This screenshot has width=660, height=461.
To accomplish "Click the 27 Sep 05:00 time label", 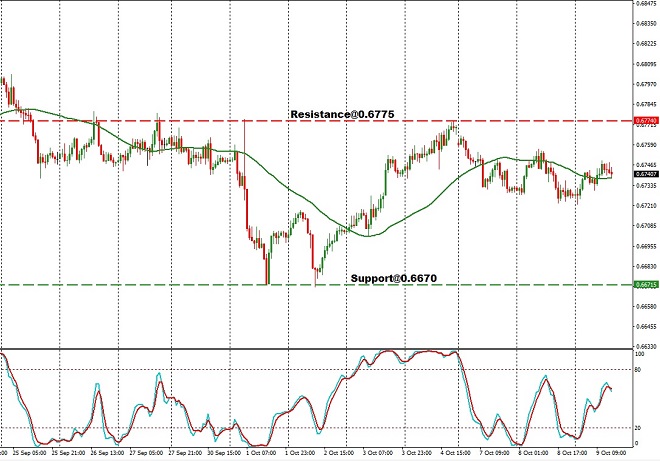I will click(x=146, y=453).
